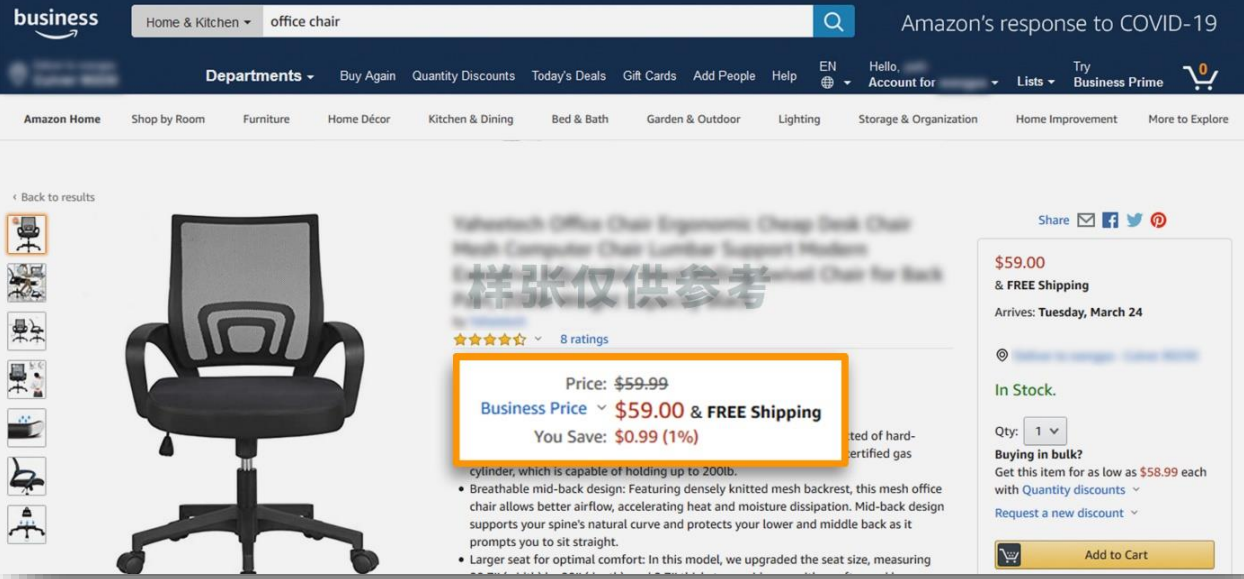
Task: Open the Qty quantity dropdown
Action: point(1046,431)
